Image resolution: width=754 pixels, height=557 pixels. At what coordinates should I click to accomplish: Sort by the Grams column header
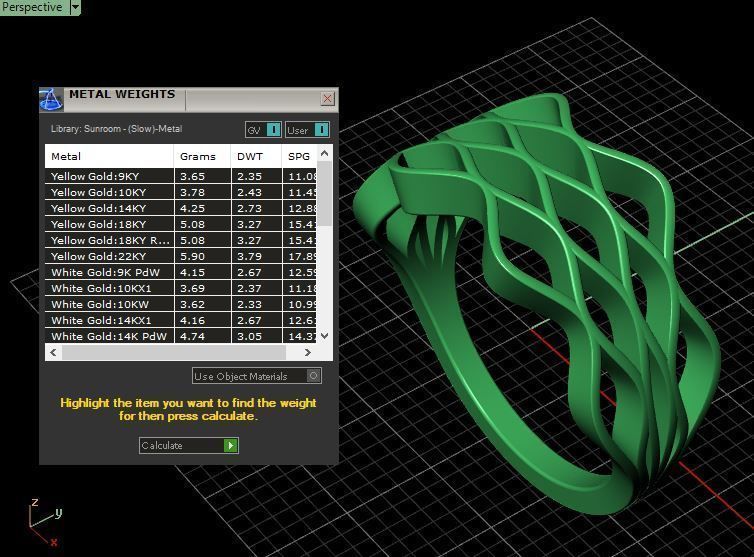[202, 156]
